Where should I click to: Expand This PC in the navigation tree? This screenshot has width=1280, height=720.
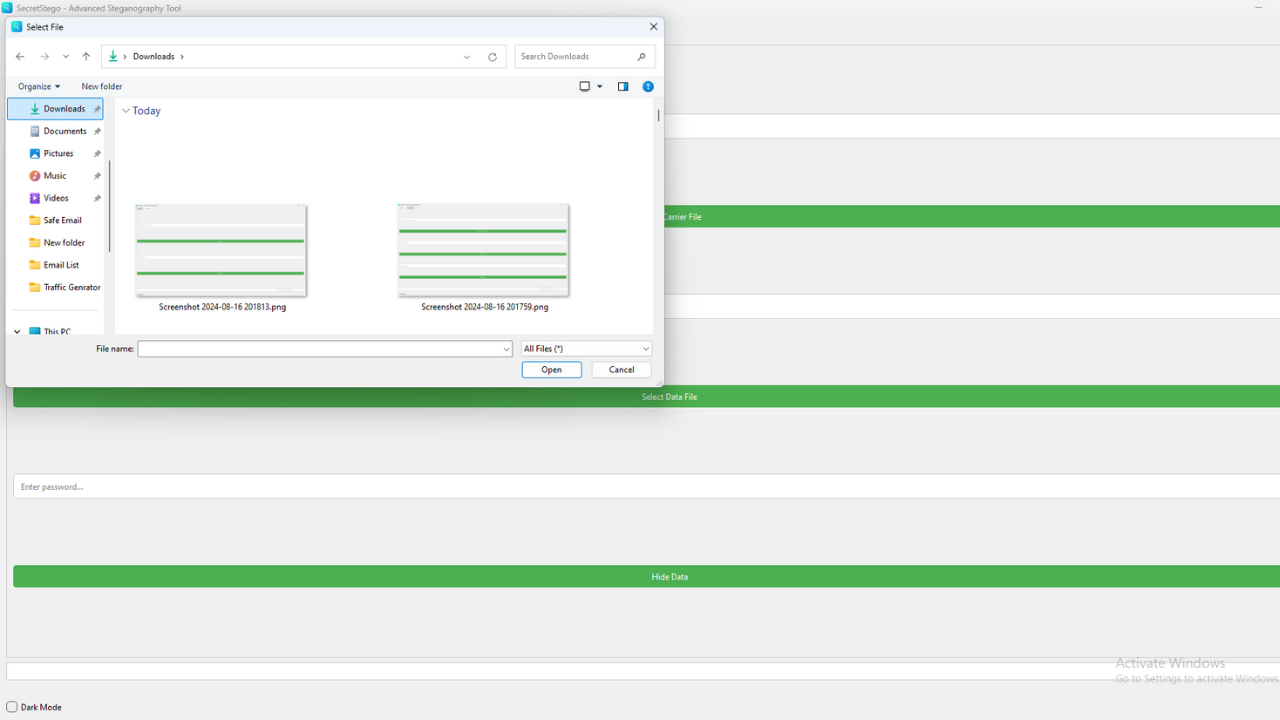point(16,330)
